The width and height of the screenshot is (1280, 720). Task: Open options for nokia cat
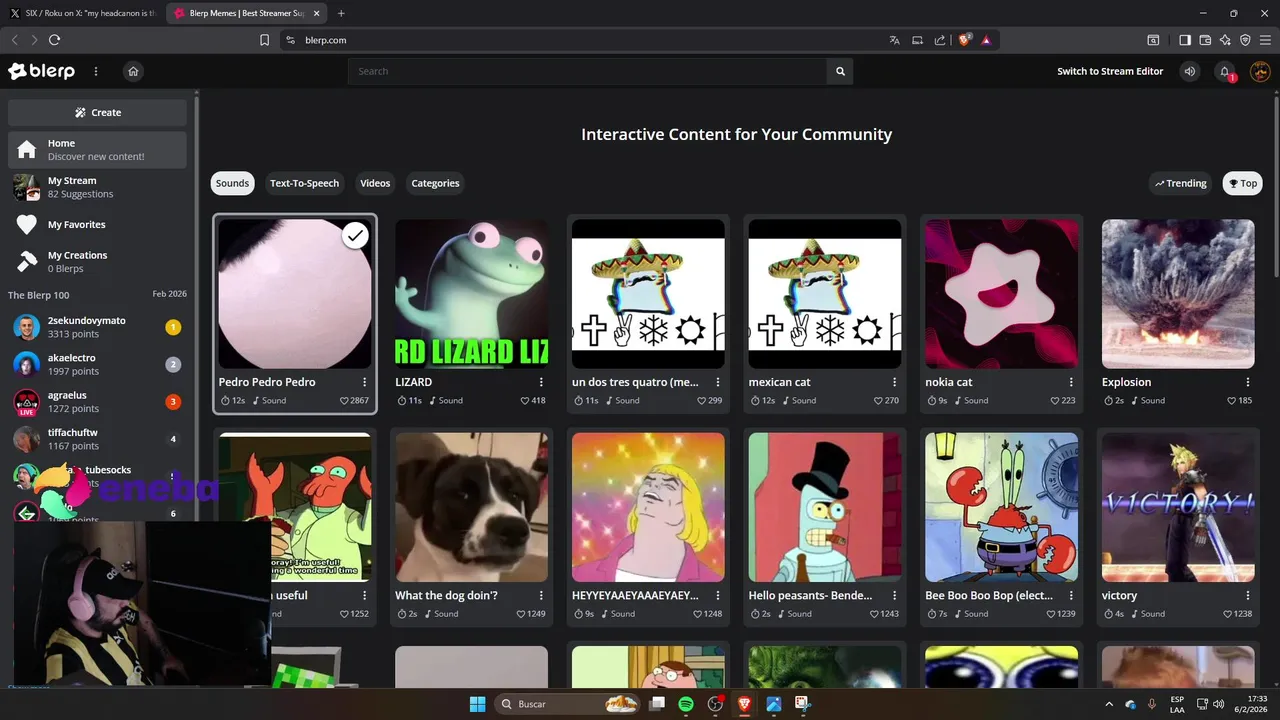coord(1071,382)
